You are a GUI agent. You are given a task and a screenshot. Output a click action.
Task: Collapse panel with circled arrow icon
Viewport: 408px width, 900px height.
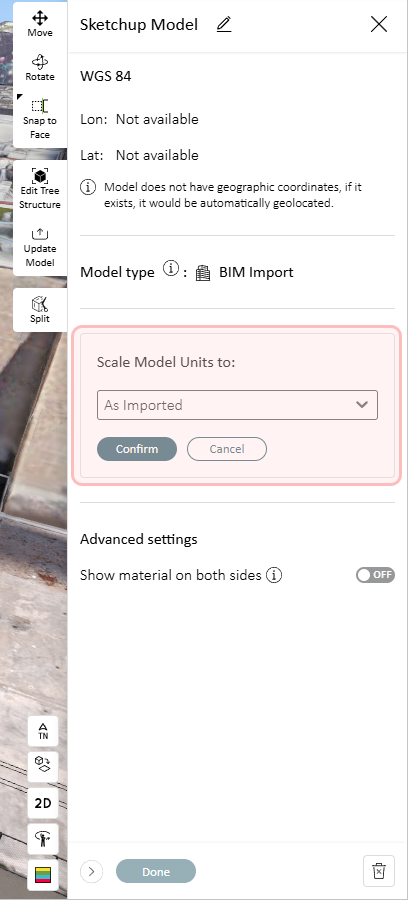tap(91, 871)
